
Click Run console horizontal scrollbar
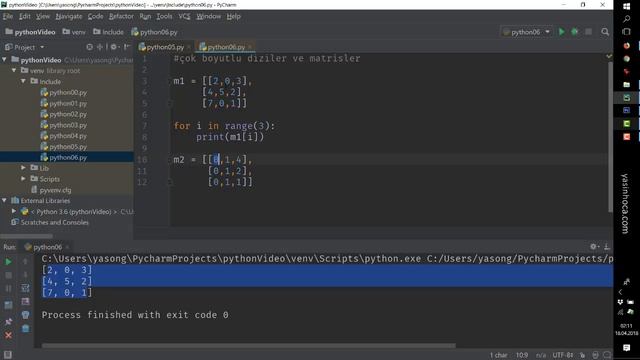pyautogui.click(x=249, y=346)
